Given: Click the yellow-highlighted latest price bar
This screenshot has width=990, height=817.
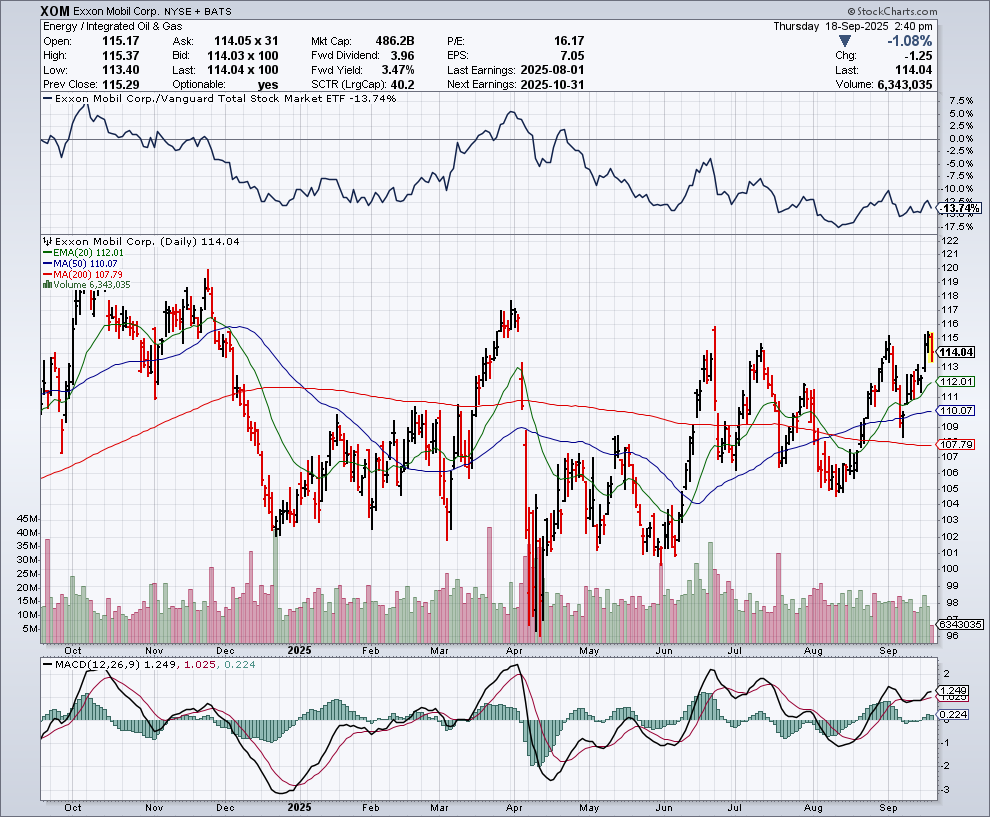Looking at the screenshot, I should [x=932, y=347].
